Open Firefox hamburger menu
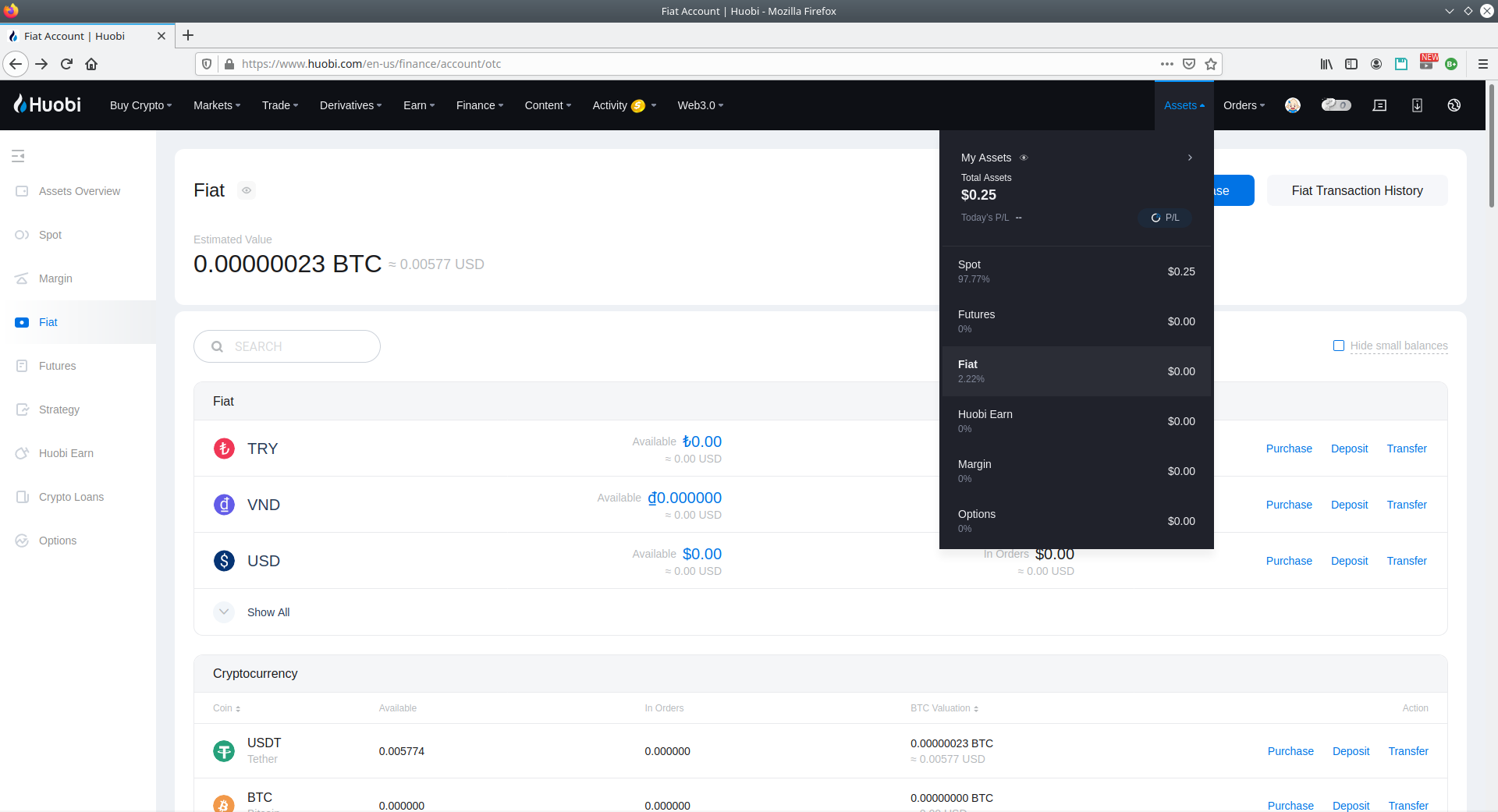 click(1483, 64)
